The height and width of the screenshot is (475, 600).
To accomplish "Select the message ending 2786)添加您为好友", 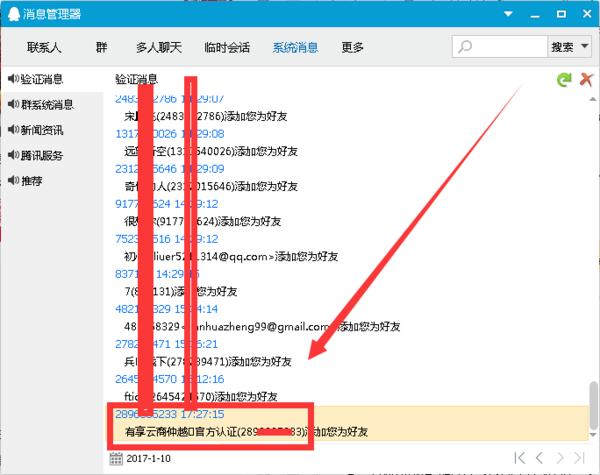I will [x=206, y=116].
